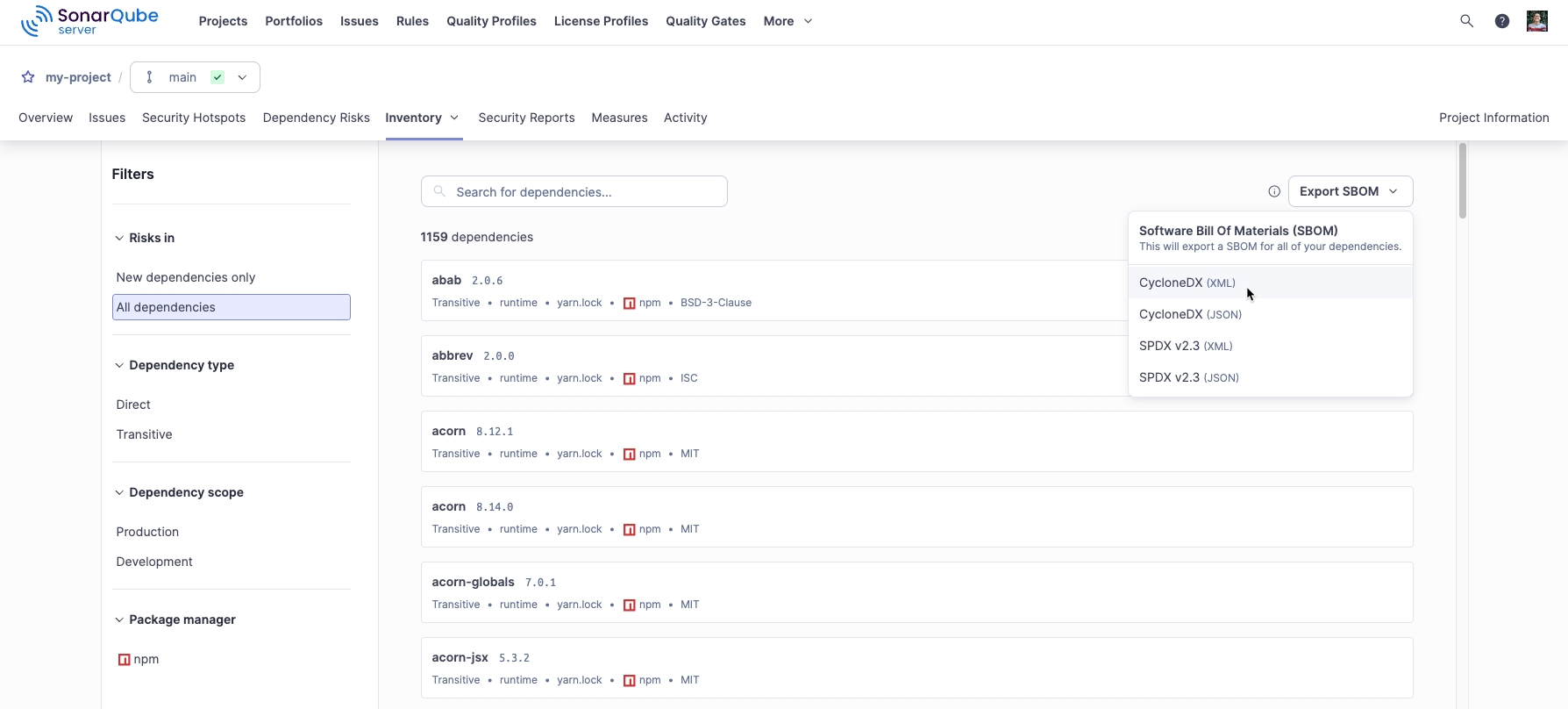
Task: Filter by Direct dependency type
Action: point(133,405)
